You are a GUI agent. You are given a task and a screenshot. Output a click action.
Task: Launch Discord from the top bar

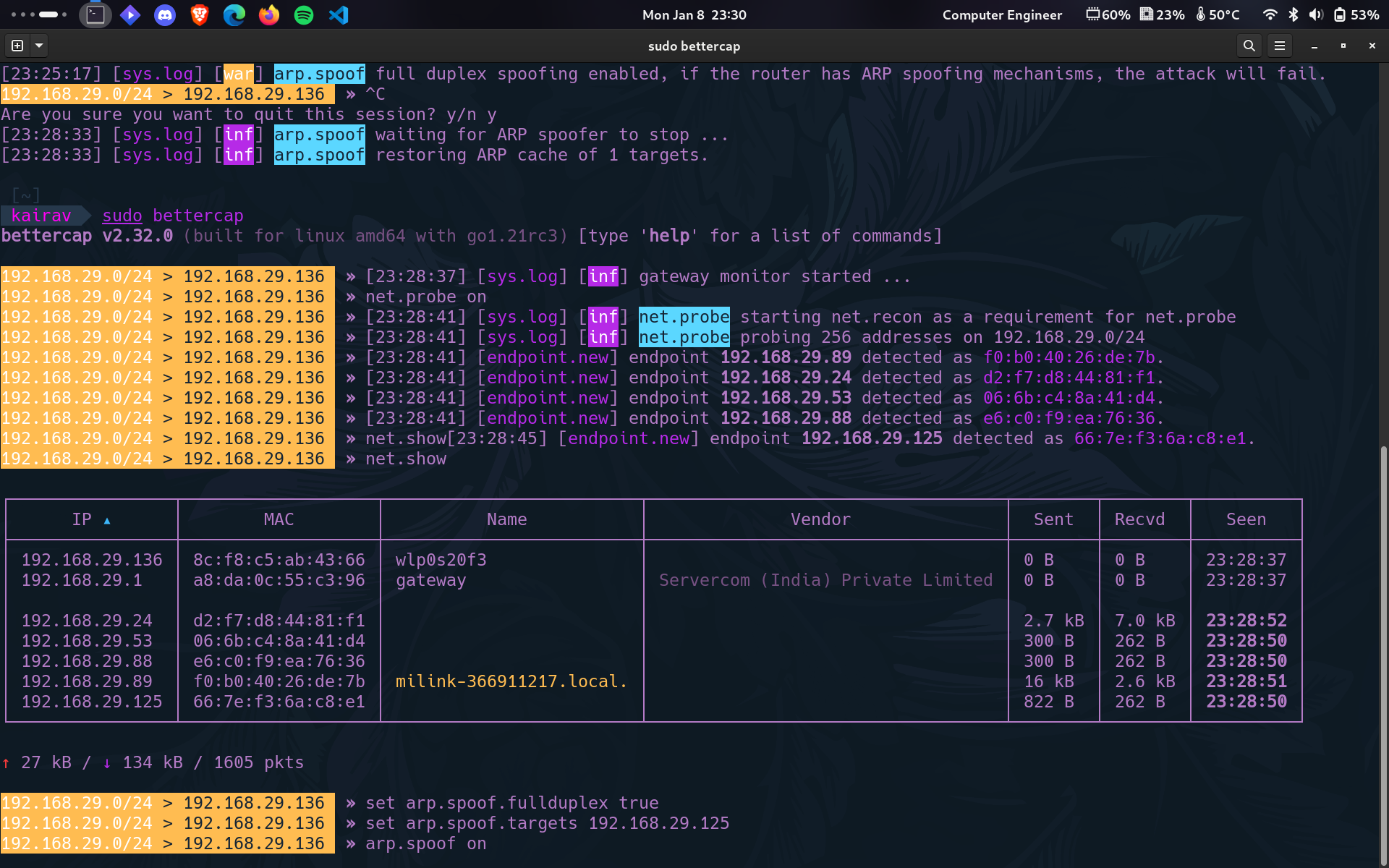pos(165,14)
